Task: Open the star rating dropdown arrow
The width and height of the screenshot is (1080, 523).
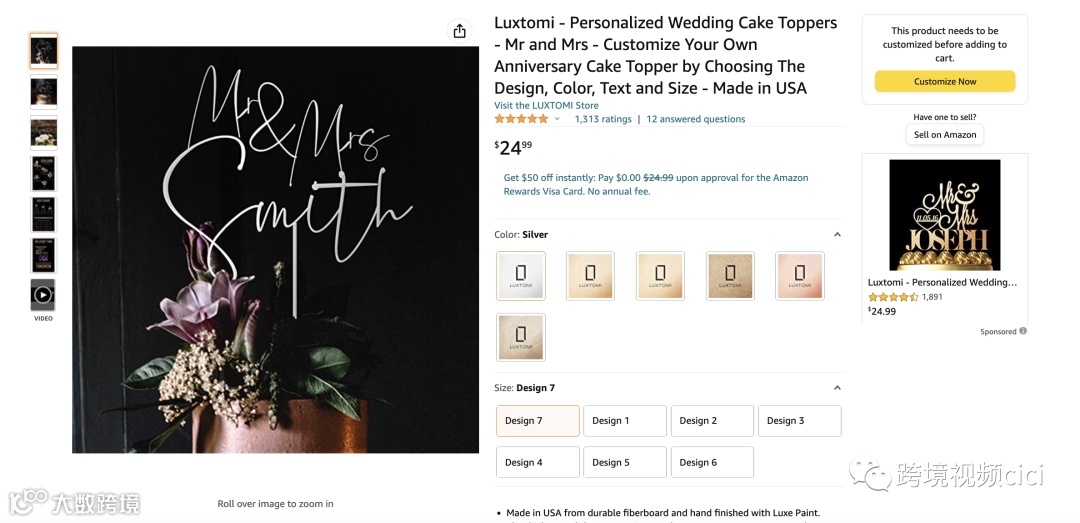Action: pos(557,119)
